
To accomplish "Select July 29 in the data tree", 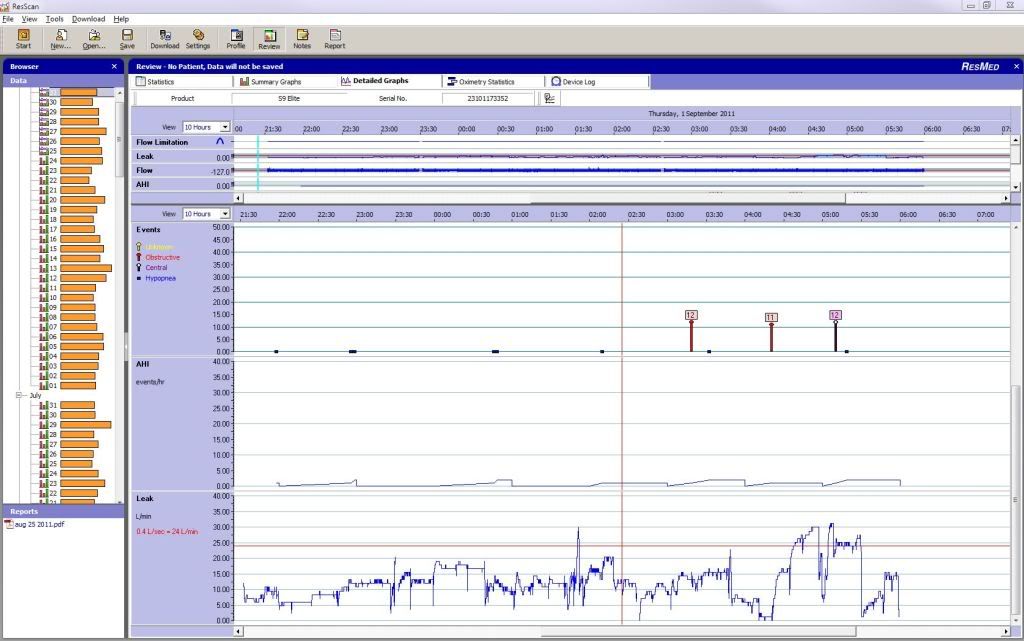I will point(75,425).
